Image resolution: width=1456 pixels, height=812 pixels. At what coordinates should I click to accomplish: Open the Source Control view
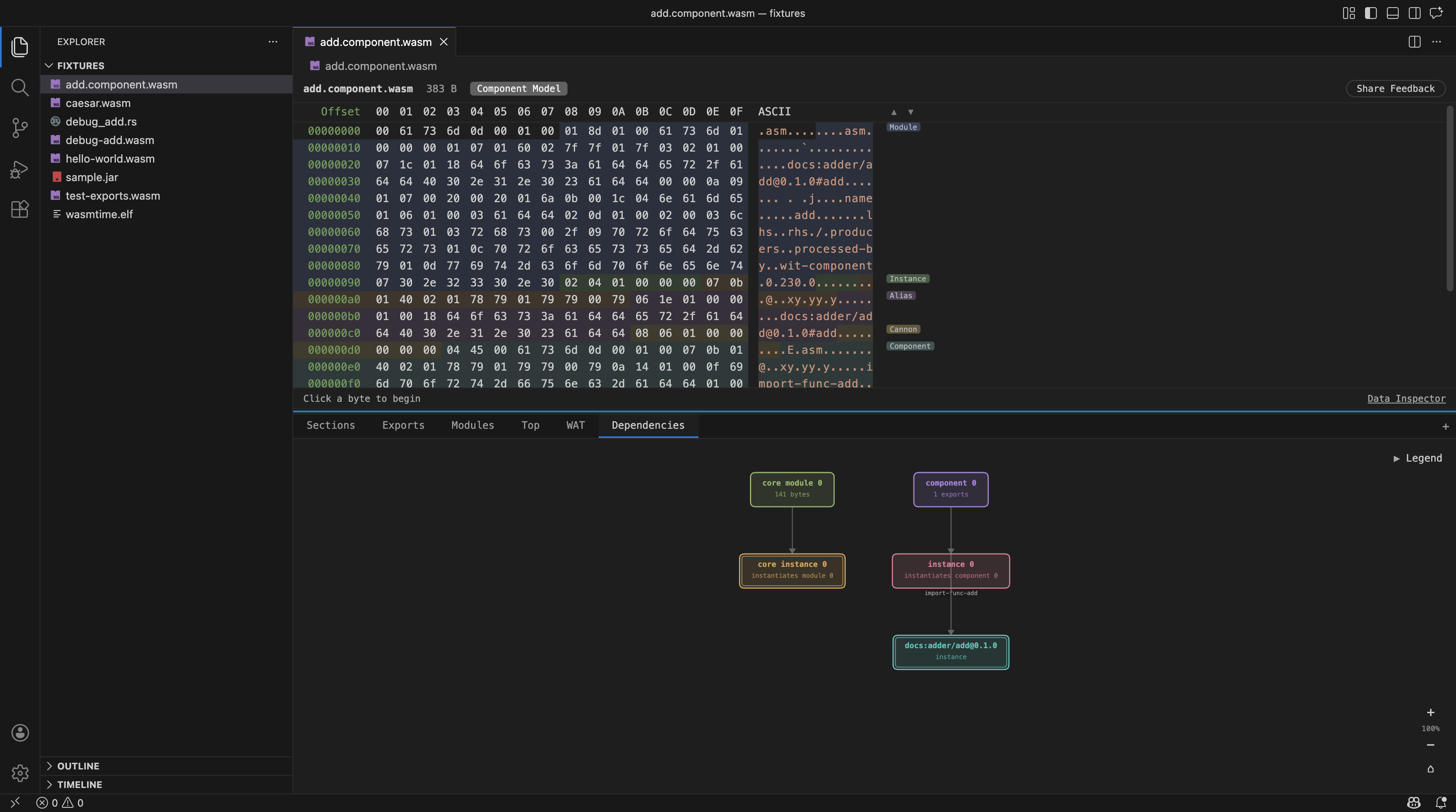coord(20,128)
